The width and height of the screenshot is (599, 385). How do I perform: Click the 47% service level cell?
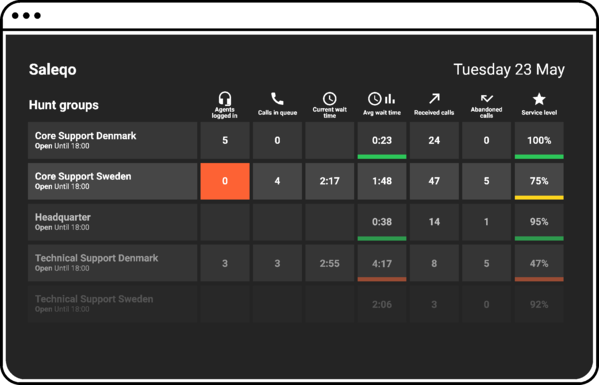tap(539, 263)
